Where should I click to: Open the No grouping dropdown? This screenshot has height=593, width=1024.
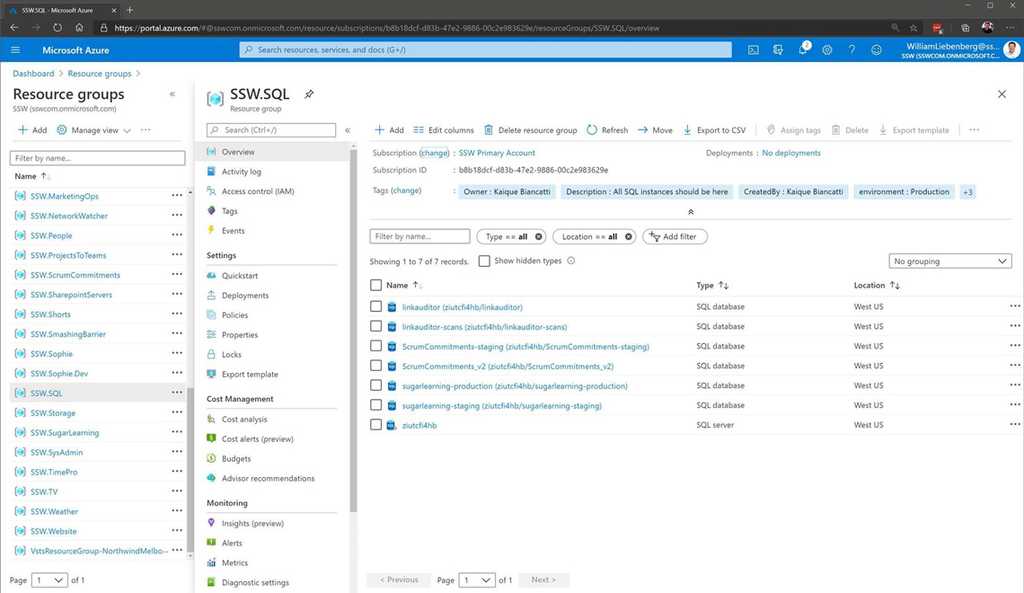(948, 261)
